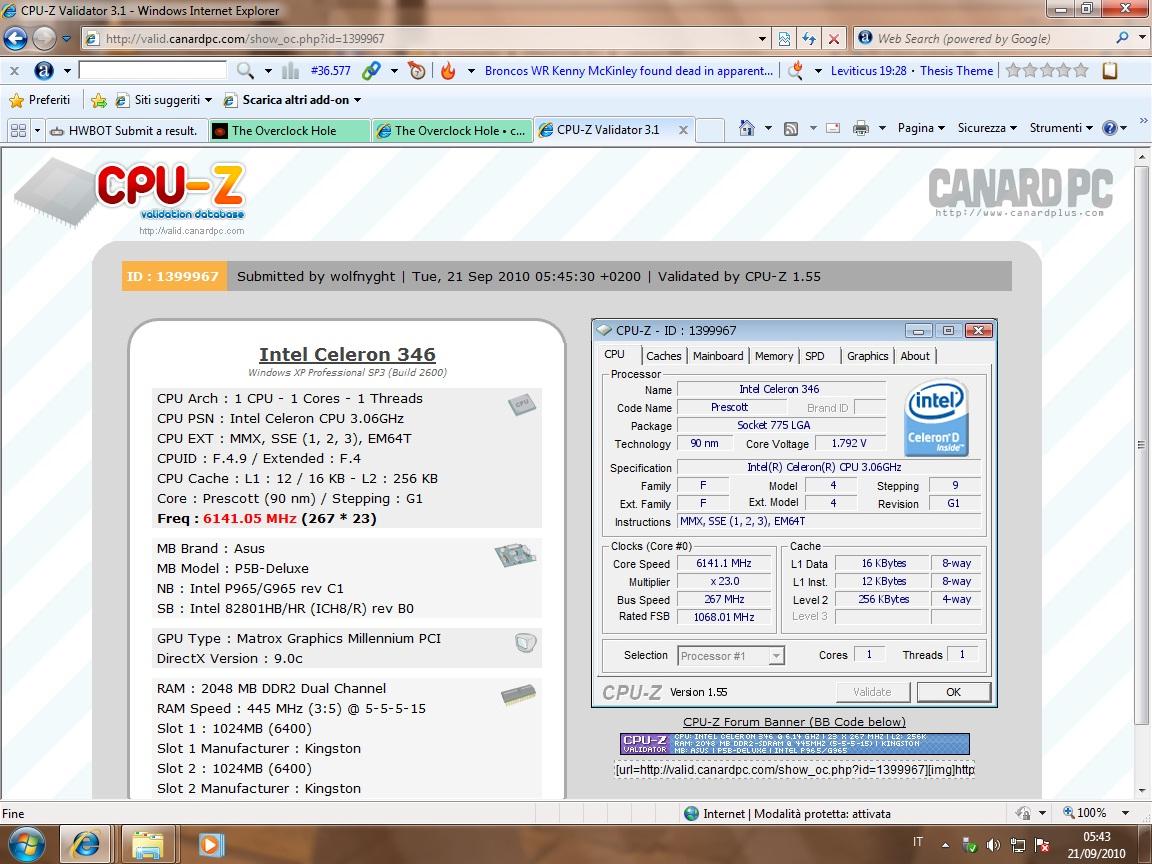1152x864 pixels.
Task: Click the add-to-favorites star with arrow icon
Action: [99, 100]
